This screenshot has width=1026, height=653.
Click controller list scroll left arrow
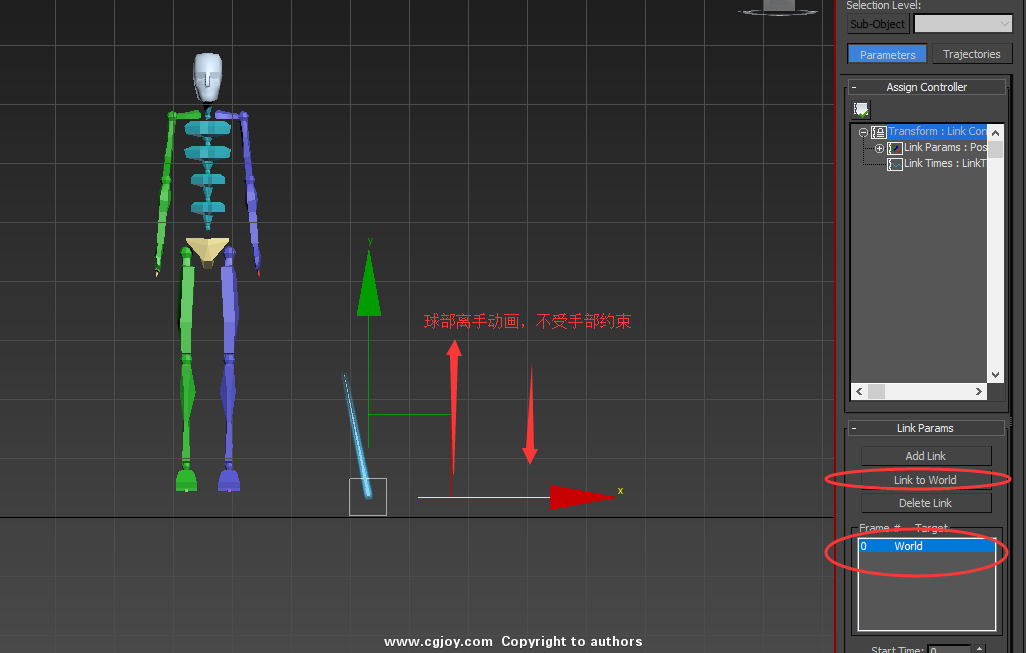click(859, 391)
